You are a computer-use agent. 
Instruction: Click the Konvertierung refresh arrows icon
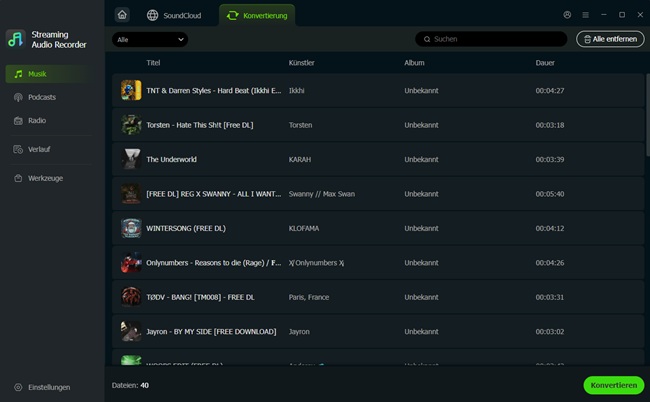(x=233, y=15)
